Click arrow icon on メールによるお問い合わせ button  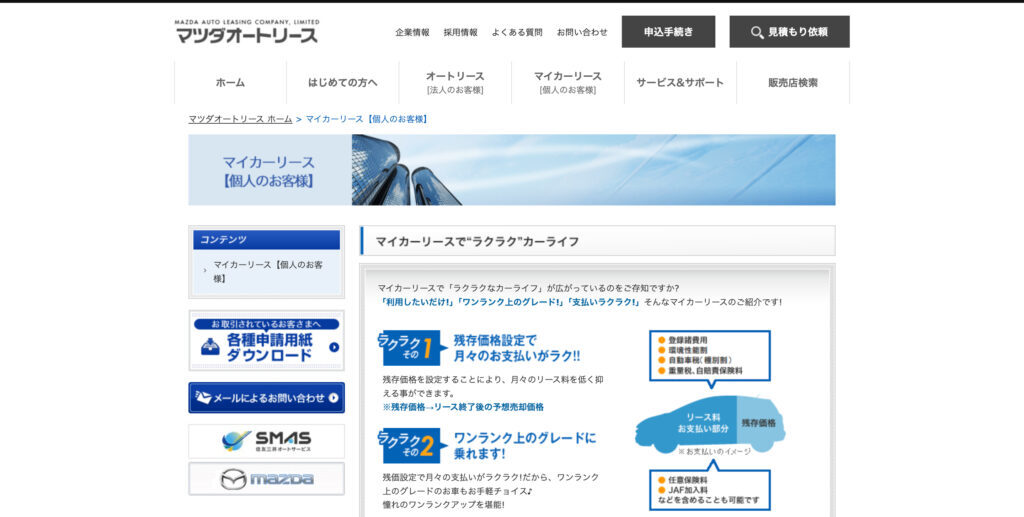tap(334, 398)
